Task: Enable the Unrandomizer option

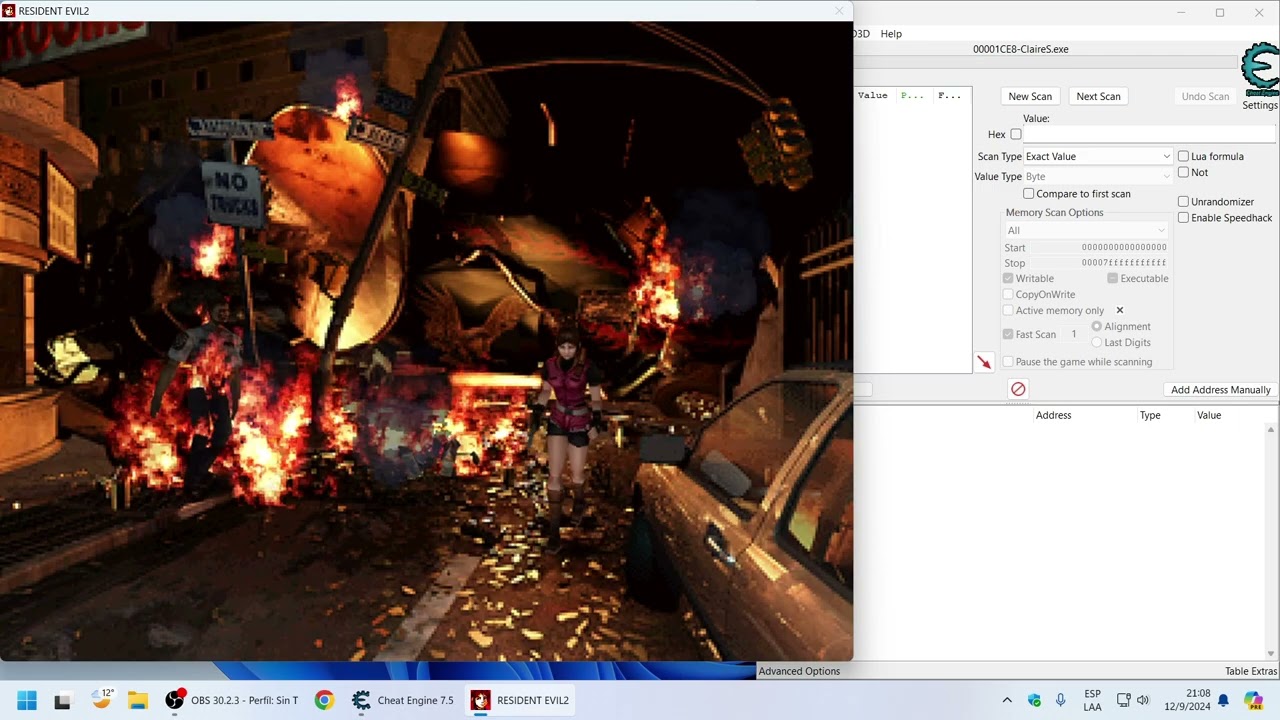Action: pos(1183,201)
